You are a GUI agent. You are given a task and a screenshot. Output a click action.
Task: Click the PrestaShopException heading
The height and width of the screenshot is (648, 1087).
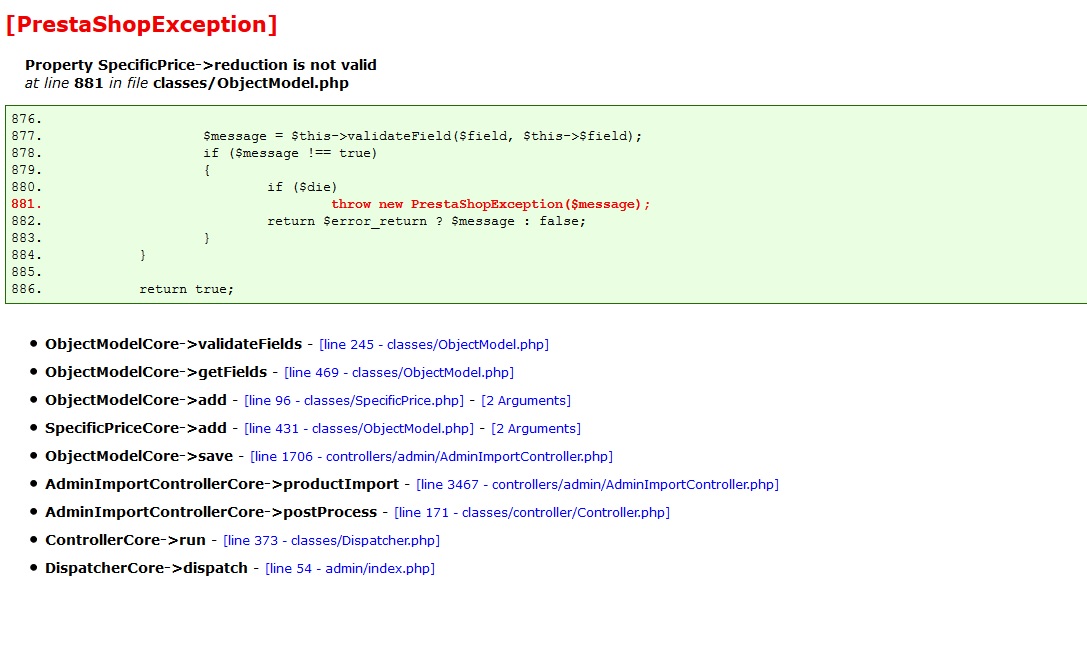click(x=141, y=24)
